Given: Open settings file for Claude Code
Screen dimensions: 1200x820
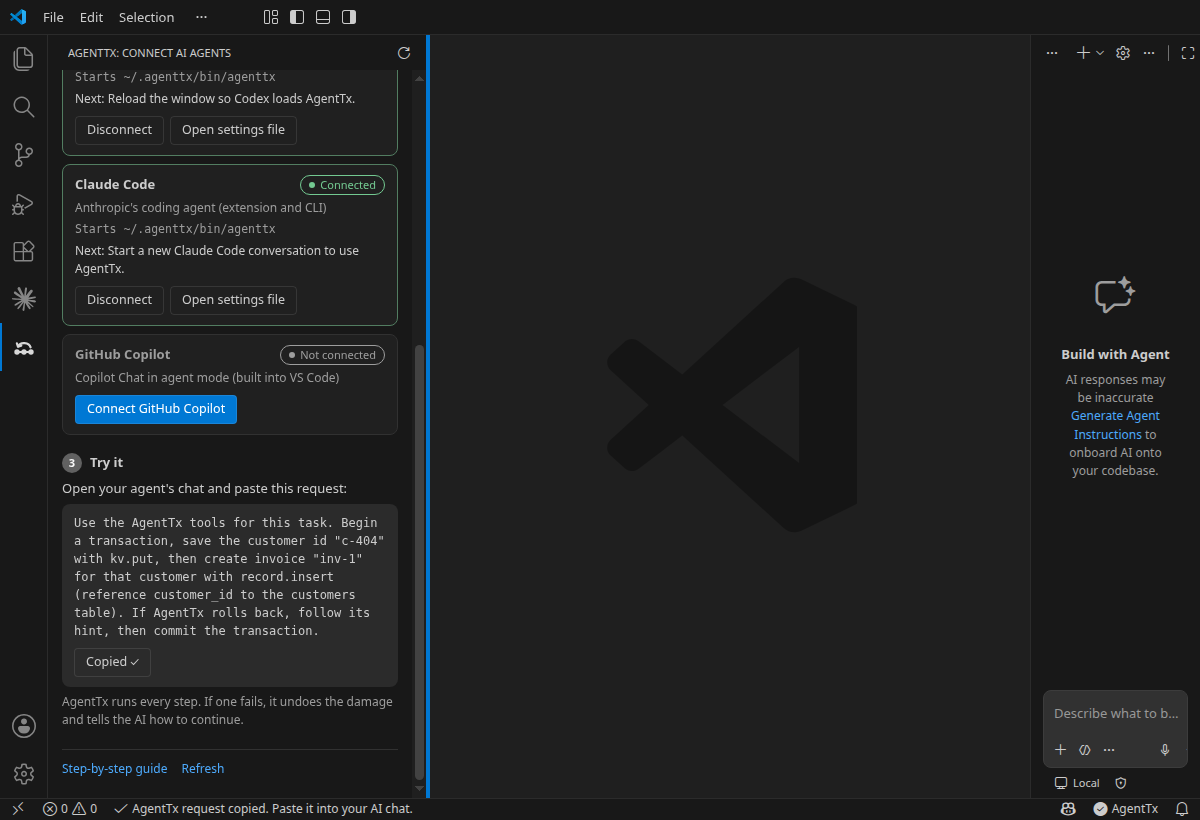Looking at the screenshot, I should click(x=233, y=300).
